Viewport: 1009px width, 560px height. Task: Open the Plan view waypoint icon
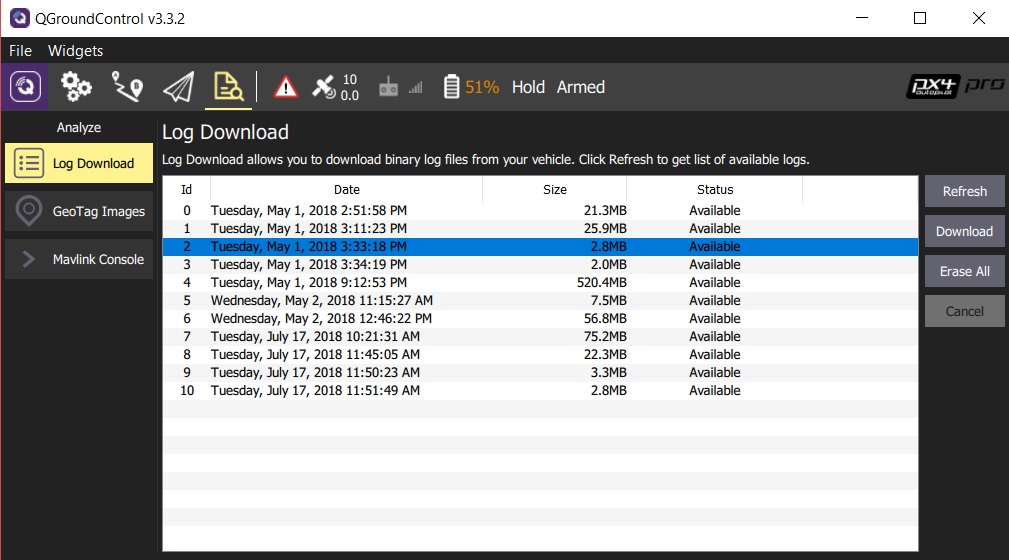(127, 87)
